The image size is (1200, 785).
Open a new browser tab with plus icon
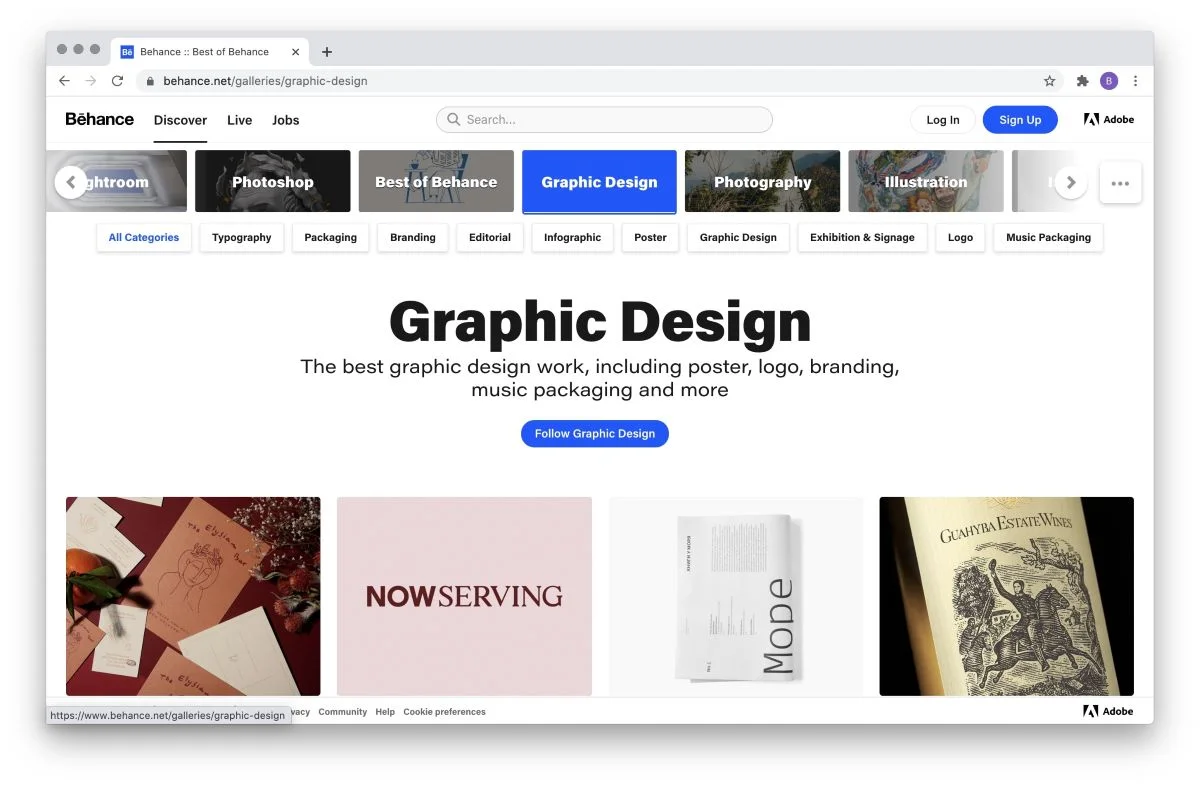326,52
